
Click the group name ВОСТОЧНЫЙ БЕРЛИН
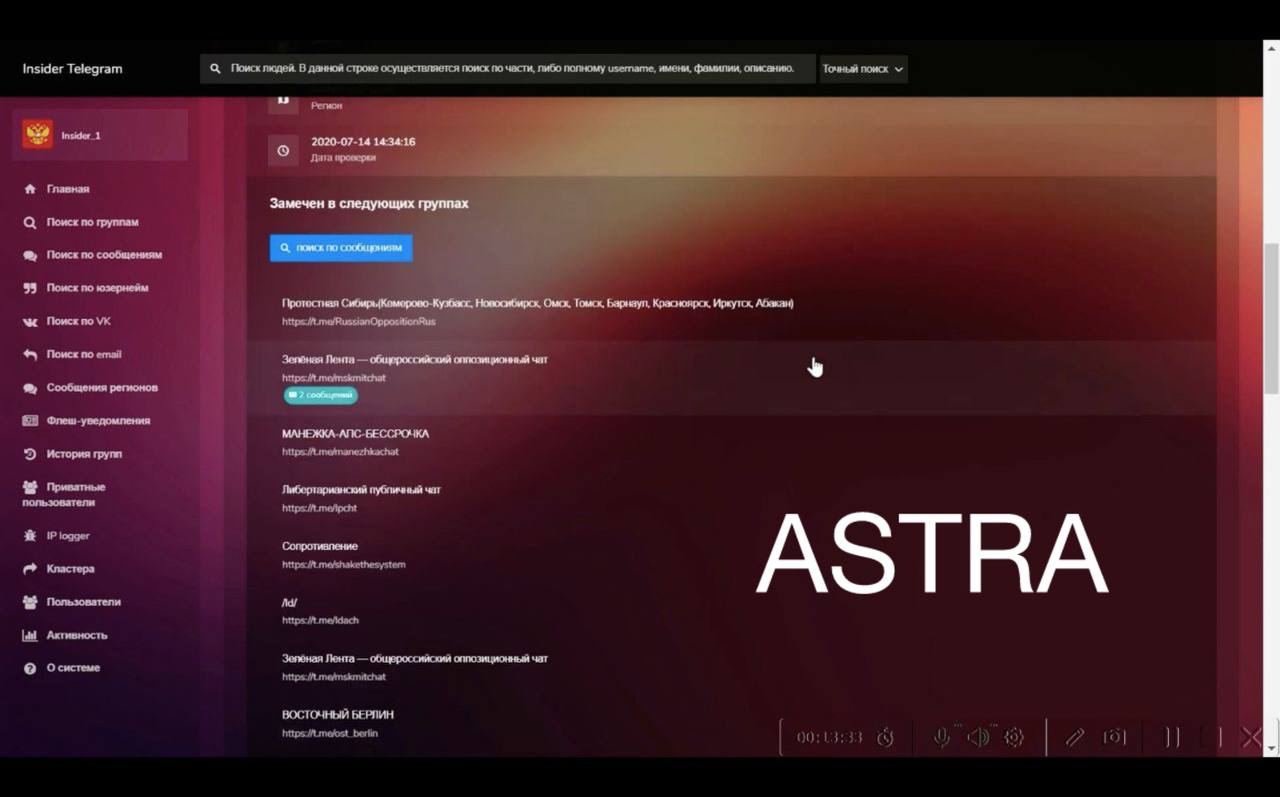(x=338, y=715)
